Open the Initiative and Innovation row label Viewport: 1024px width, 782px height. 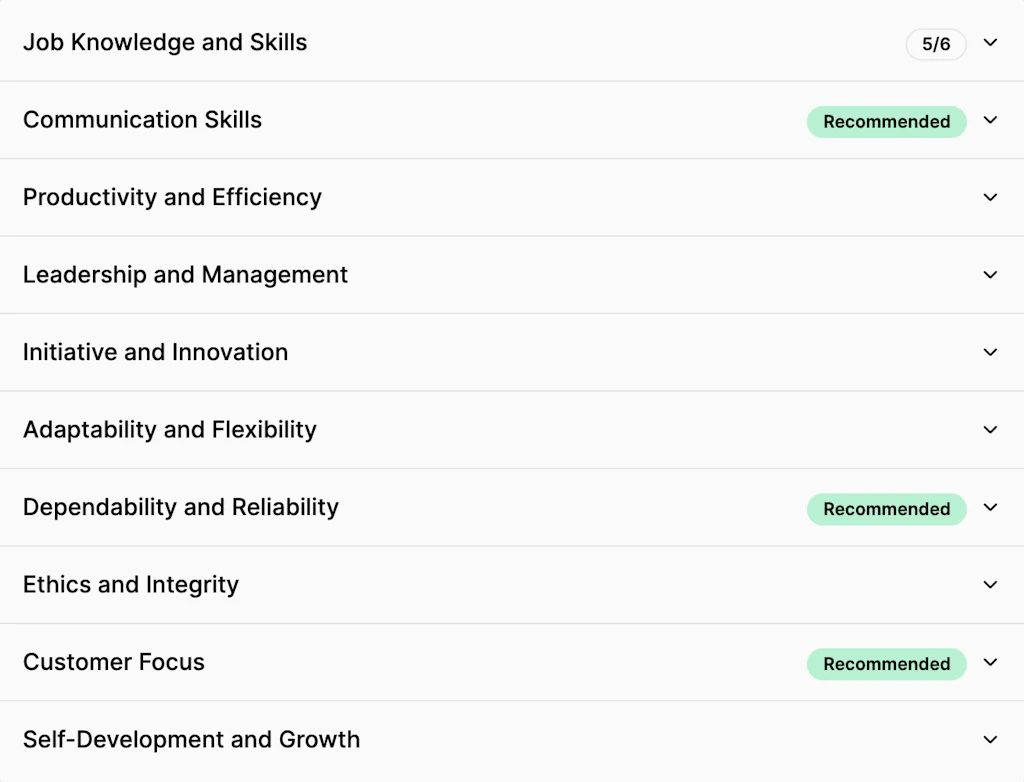point(155,352)
